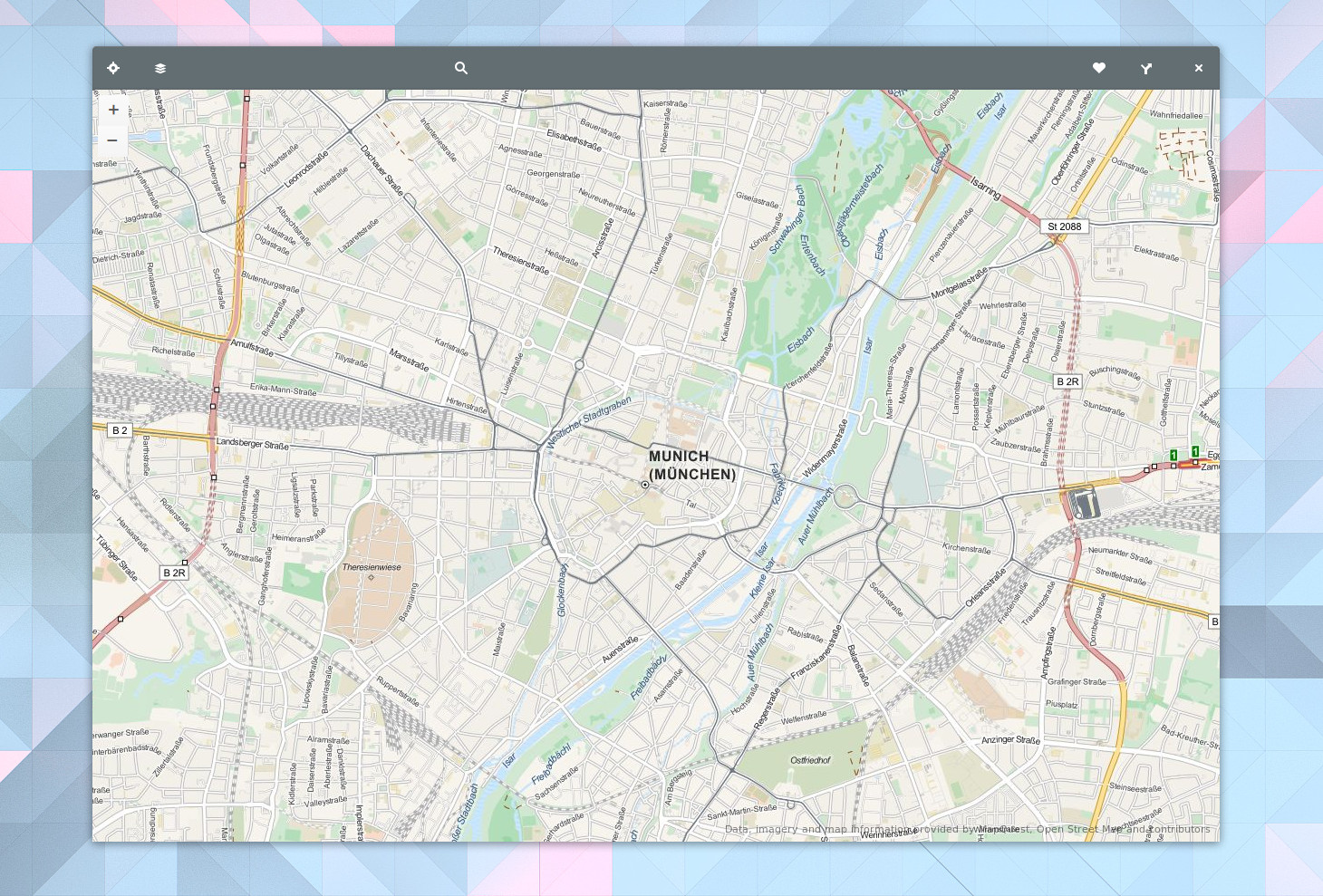The width and height of the screenshot is (1323, 896).
Task: Open the route planner icon
Action: 1146,68
